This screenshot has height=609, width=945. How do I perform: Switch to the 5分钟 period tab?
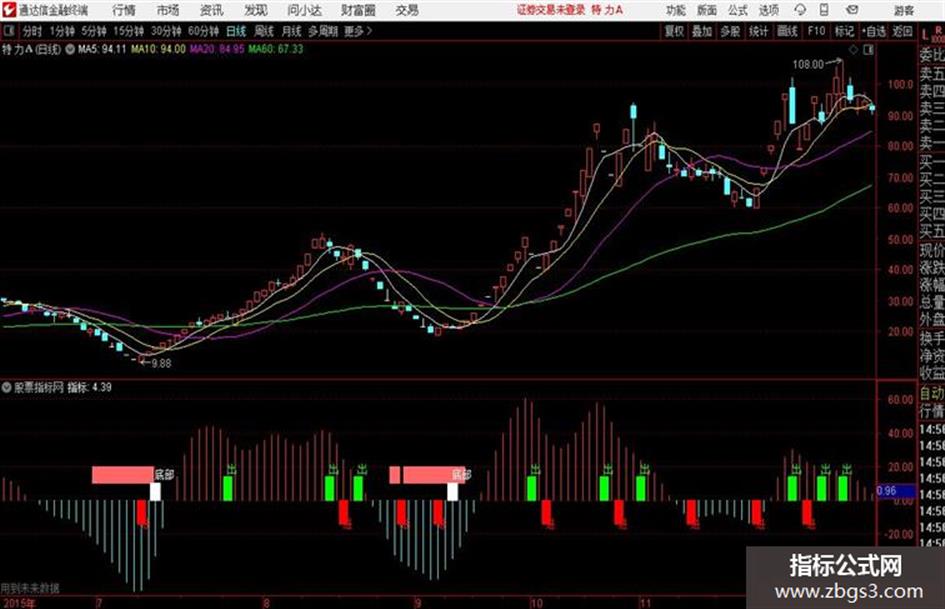click(93, 31)
